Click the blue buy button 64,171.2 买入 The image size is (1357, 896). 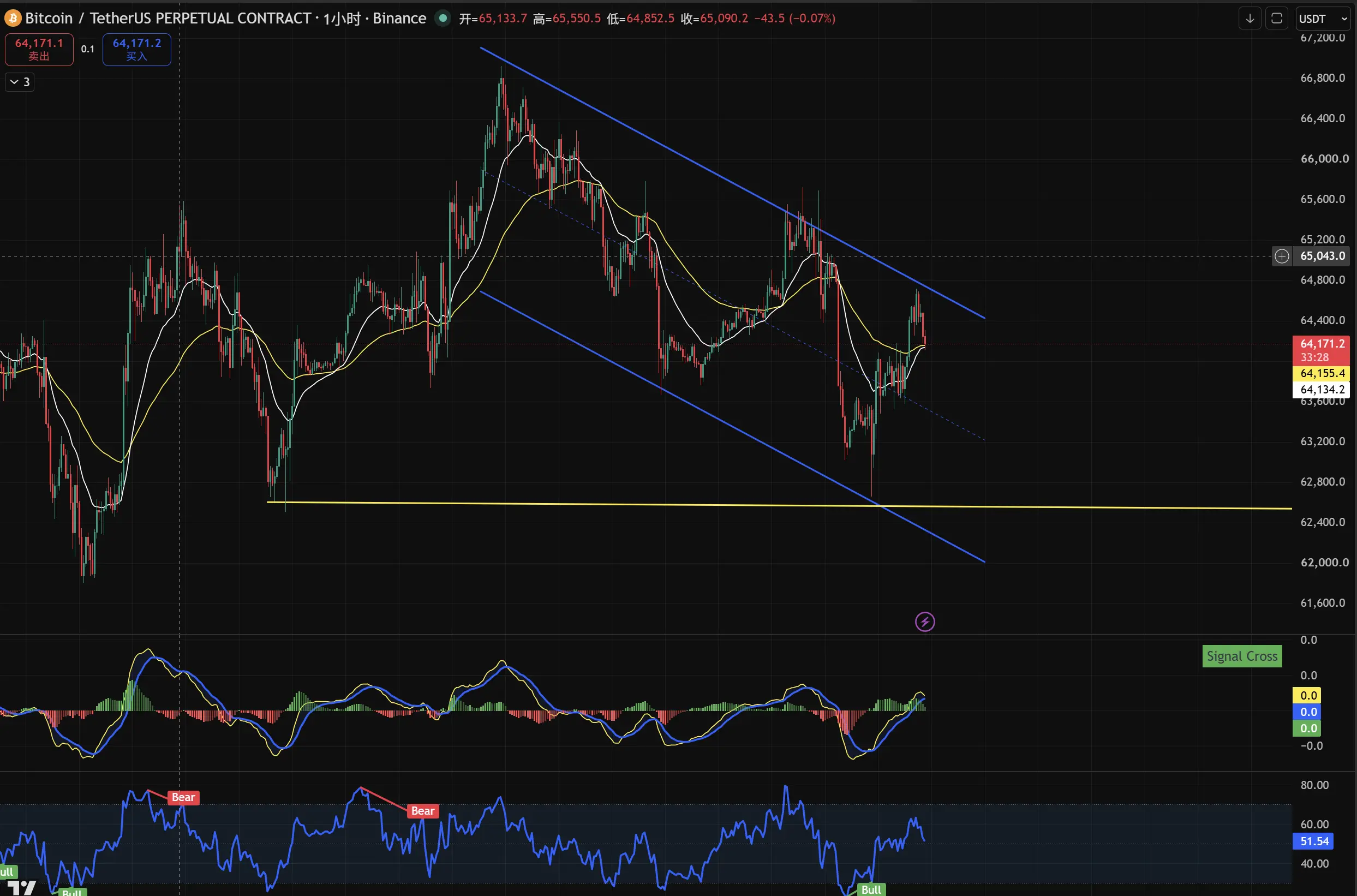point(136,50)
